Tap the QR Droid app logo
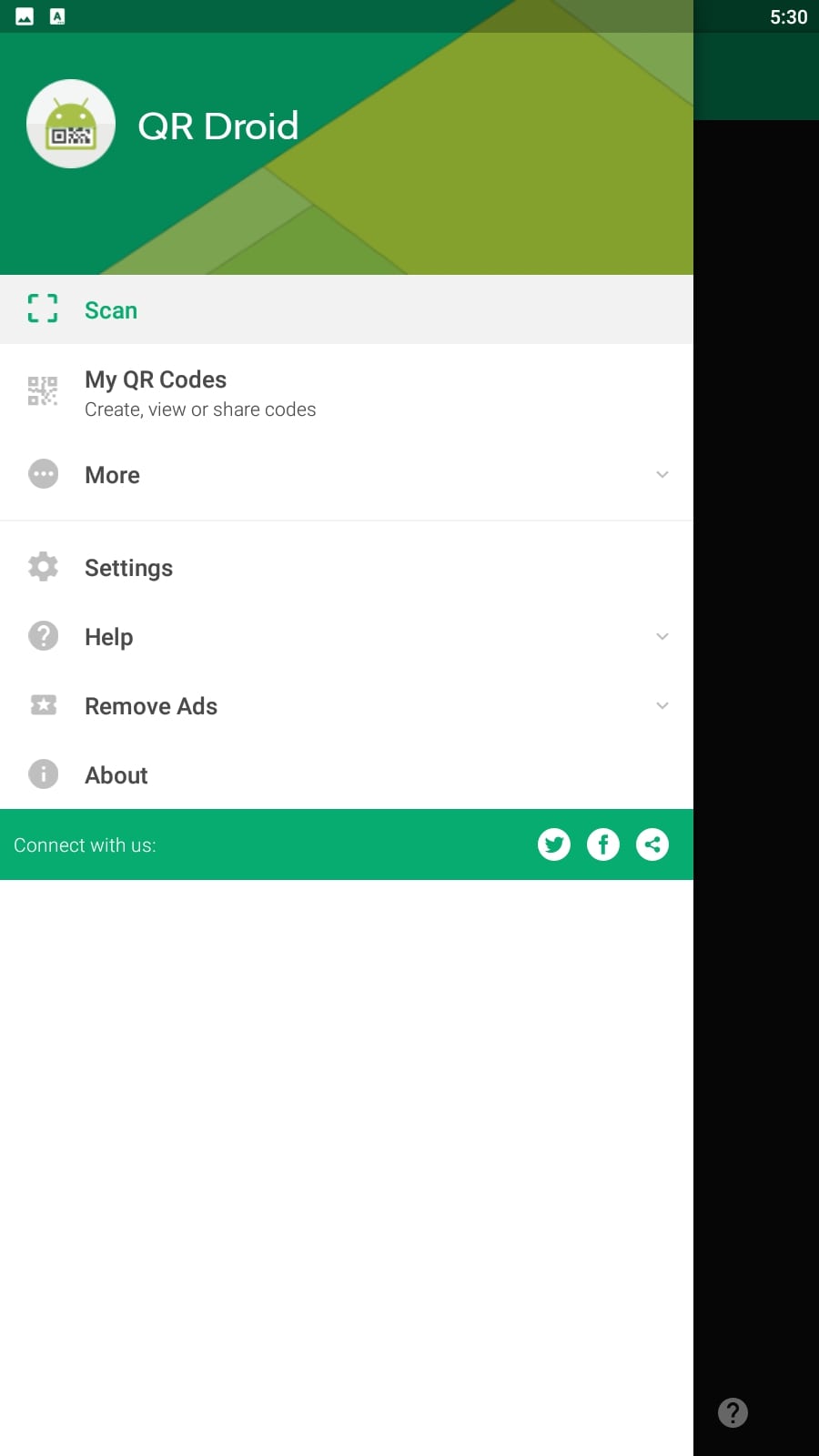 tap(71, 124)
